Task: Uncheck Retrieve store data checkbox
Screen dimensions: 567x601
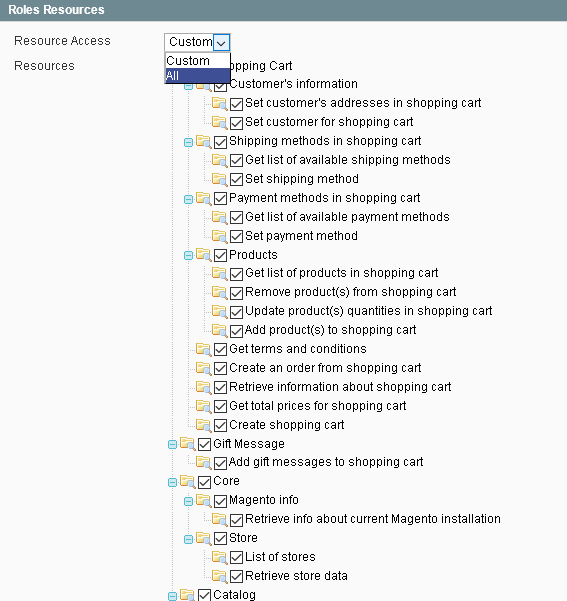Action: (x=236, y=576)
